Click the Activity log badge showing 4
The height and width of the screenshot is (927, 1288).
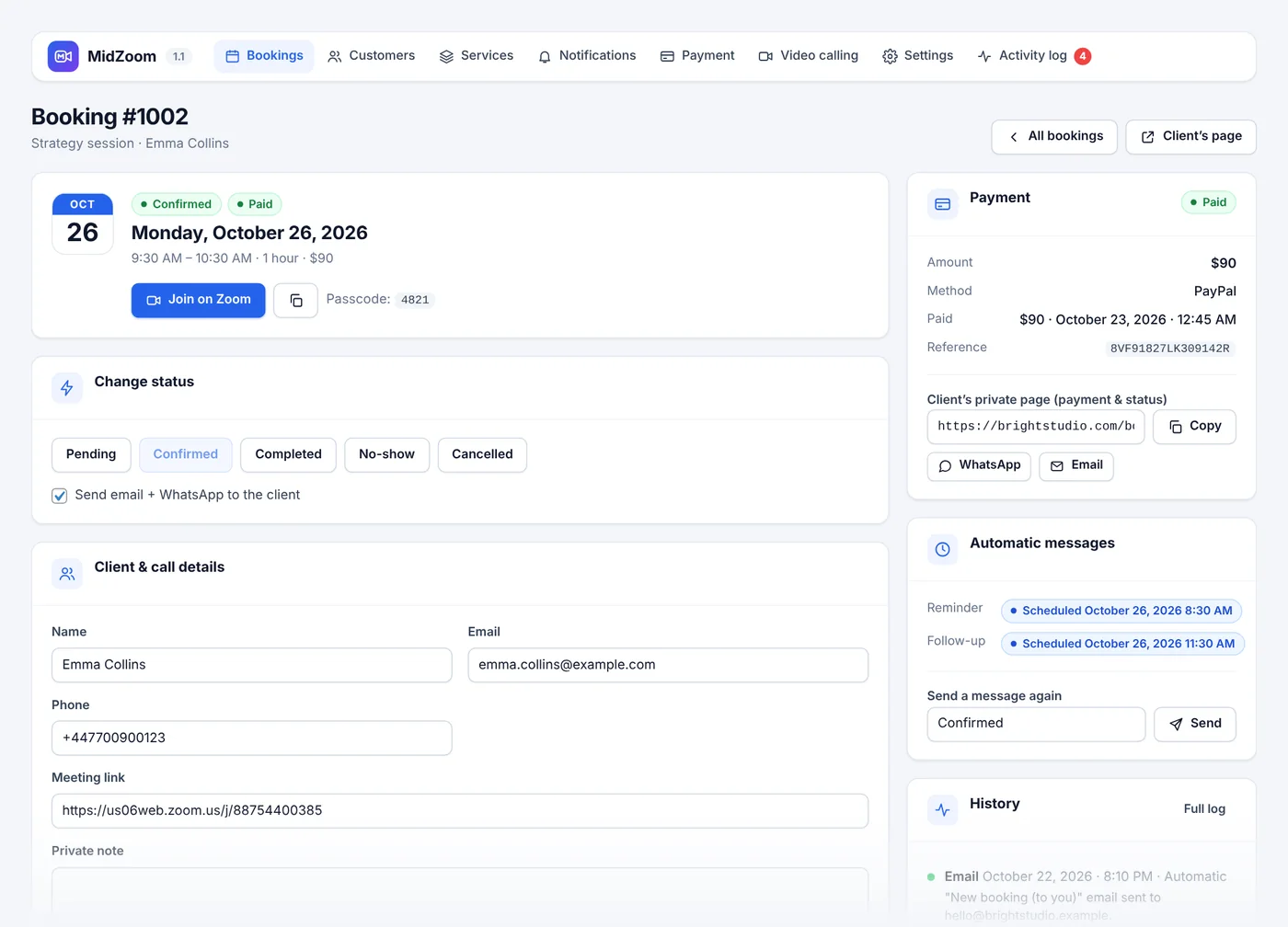pos(1083,56)
